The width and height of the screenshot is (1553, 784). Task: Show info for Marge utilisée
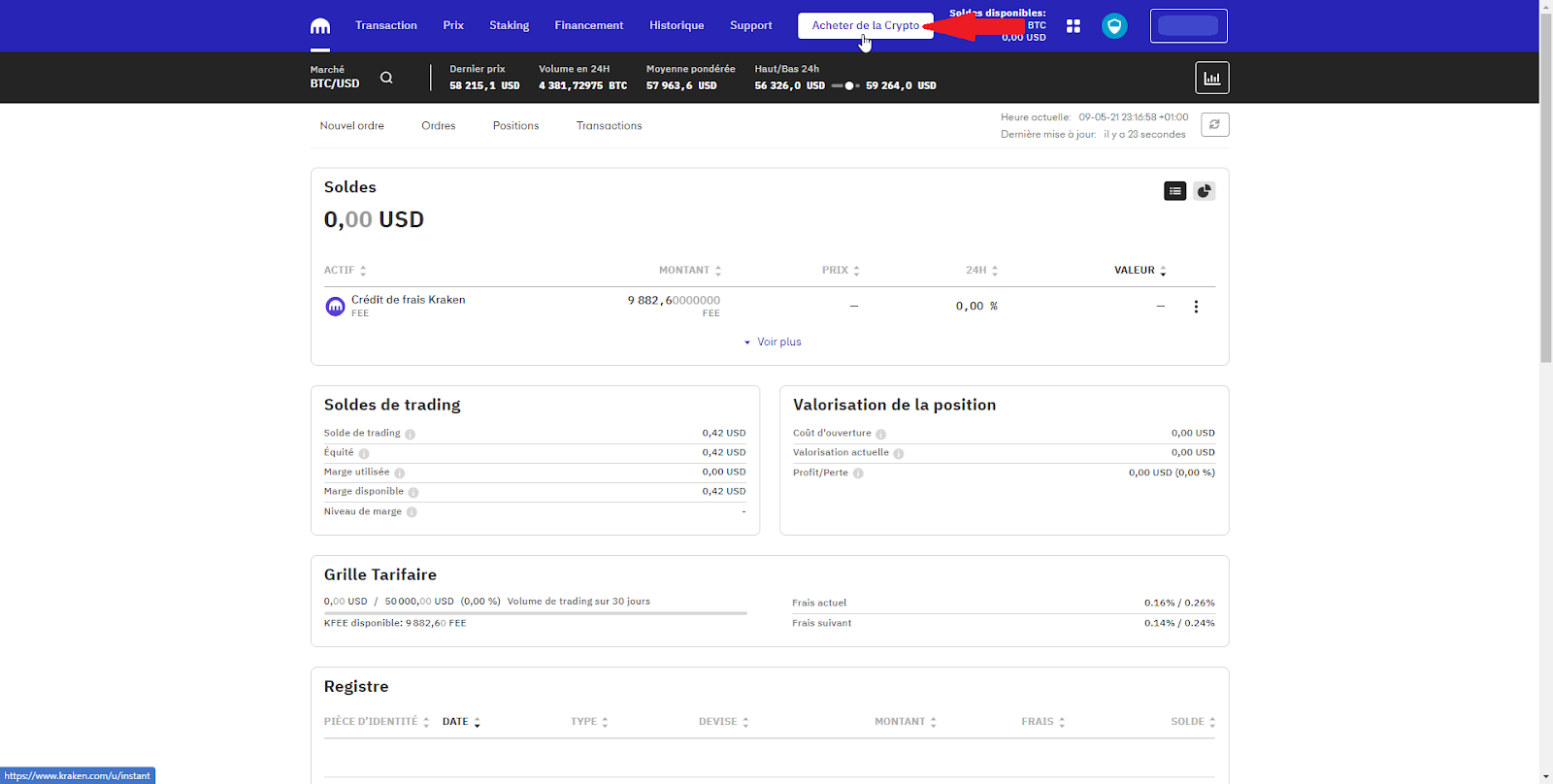[x=400, y=473]
